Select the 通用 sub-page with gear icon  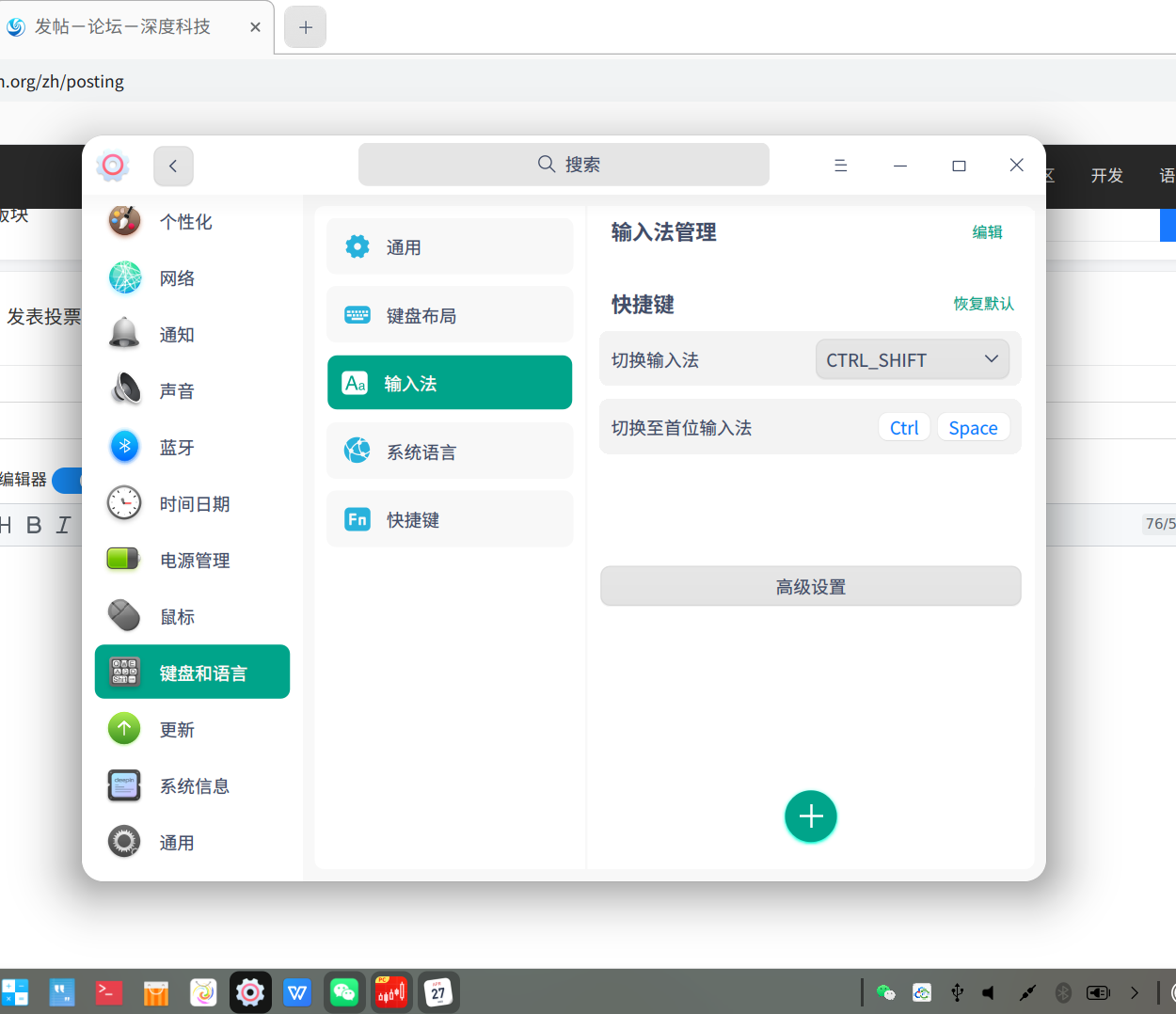point(450,246)
